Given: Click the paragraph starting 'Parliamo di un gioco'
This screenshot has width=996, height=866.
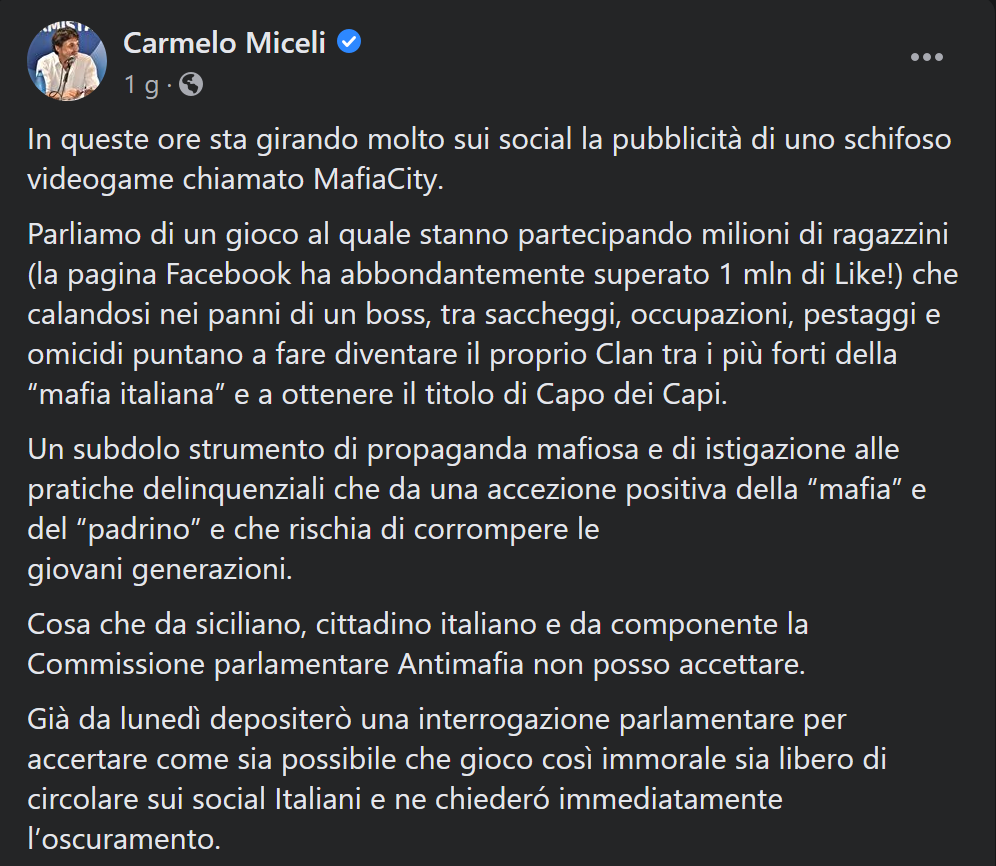Looking at the screenshot, I should [x=492, y=315].
